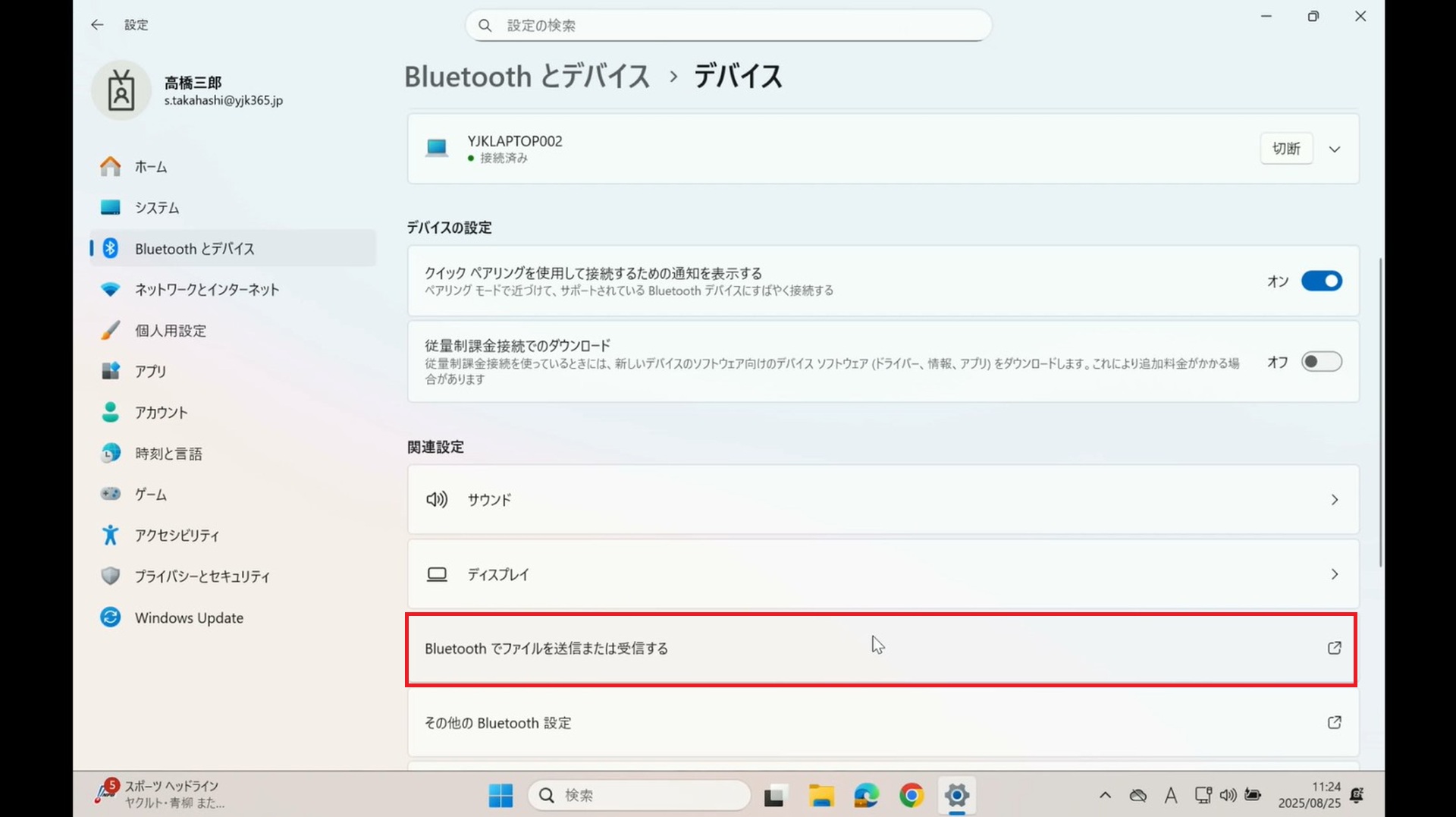1456x817 pixels.
Task: Click the Windows Update sync icon
Action: [x=111, y=617]
